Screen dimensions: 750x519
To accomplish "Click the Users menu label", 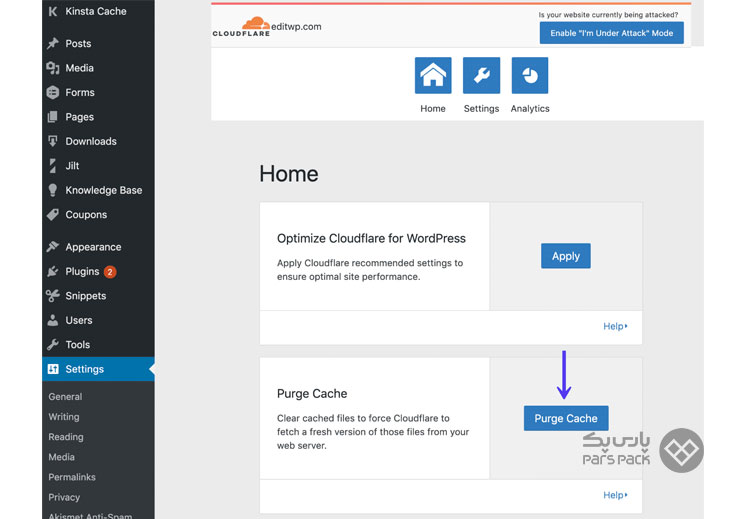I will click(79, 320).
